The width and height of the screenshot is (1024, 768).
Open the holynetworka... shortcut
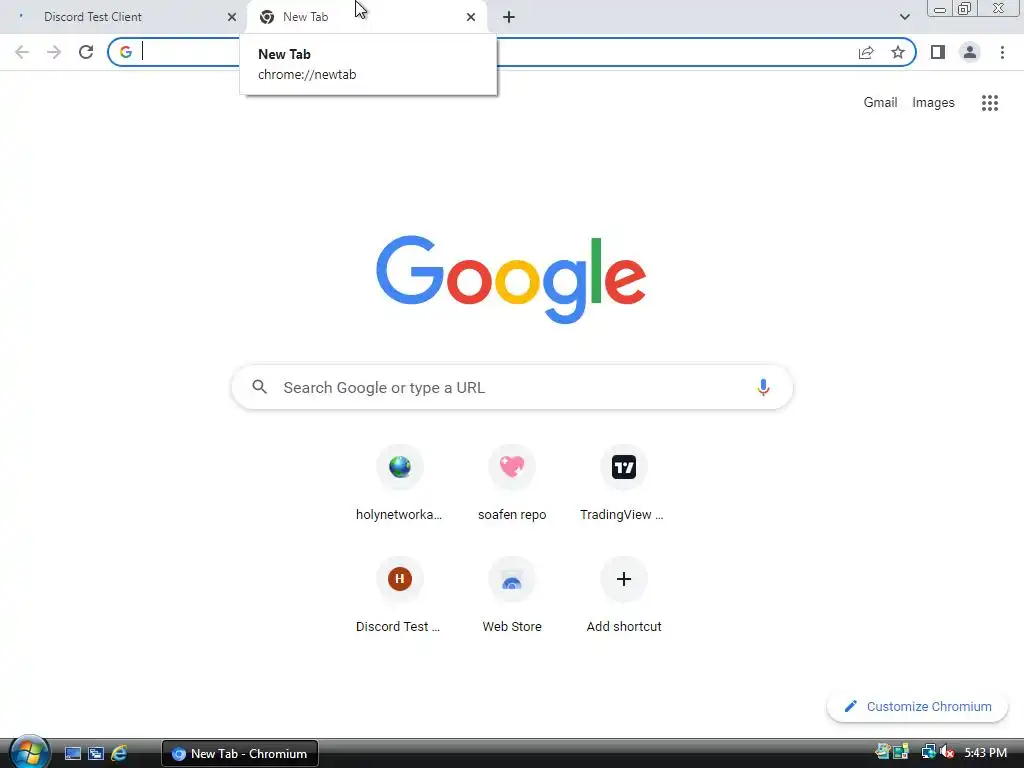[x=399, y=484]
